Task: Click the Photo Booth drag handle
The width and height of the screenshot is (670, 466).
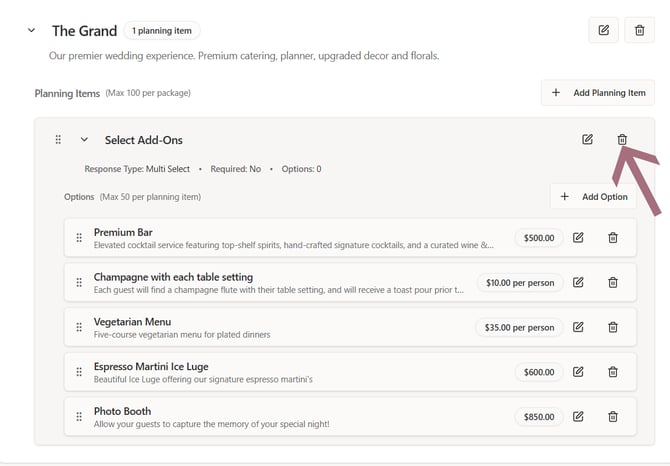Action: click(x=79, y=417)
